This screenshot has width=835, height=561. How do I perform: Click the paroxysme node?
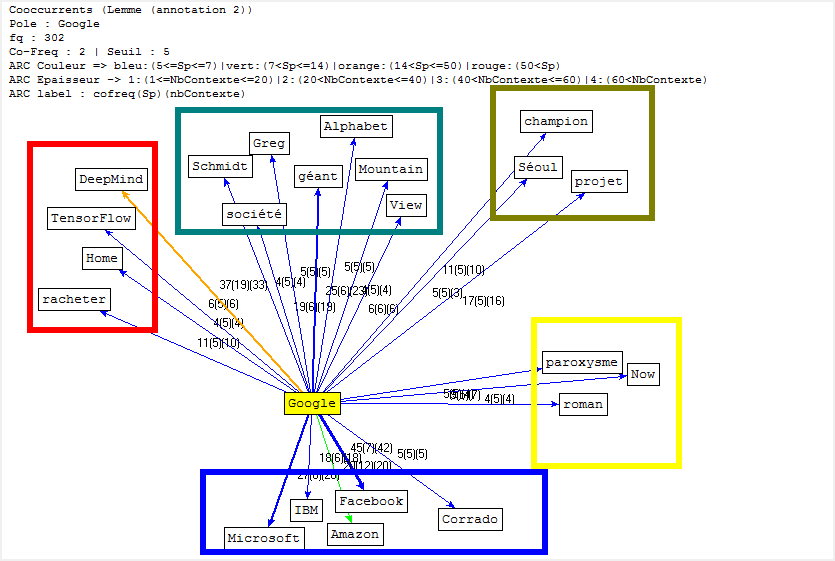582,362
